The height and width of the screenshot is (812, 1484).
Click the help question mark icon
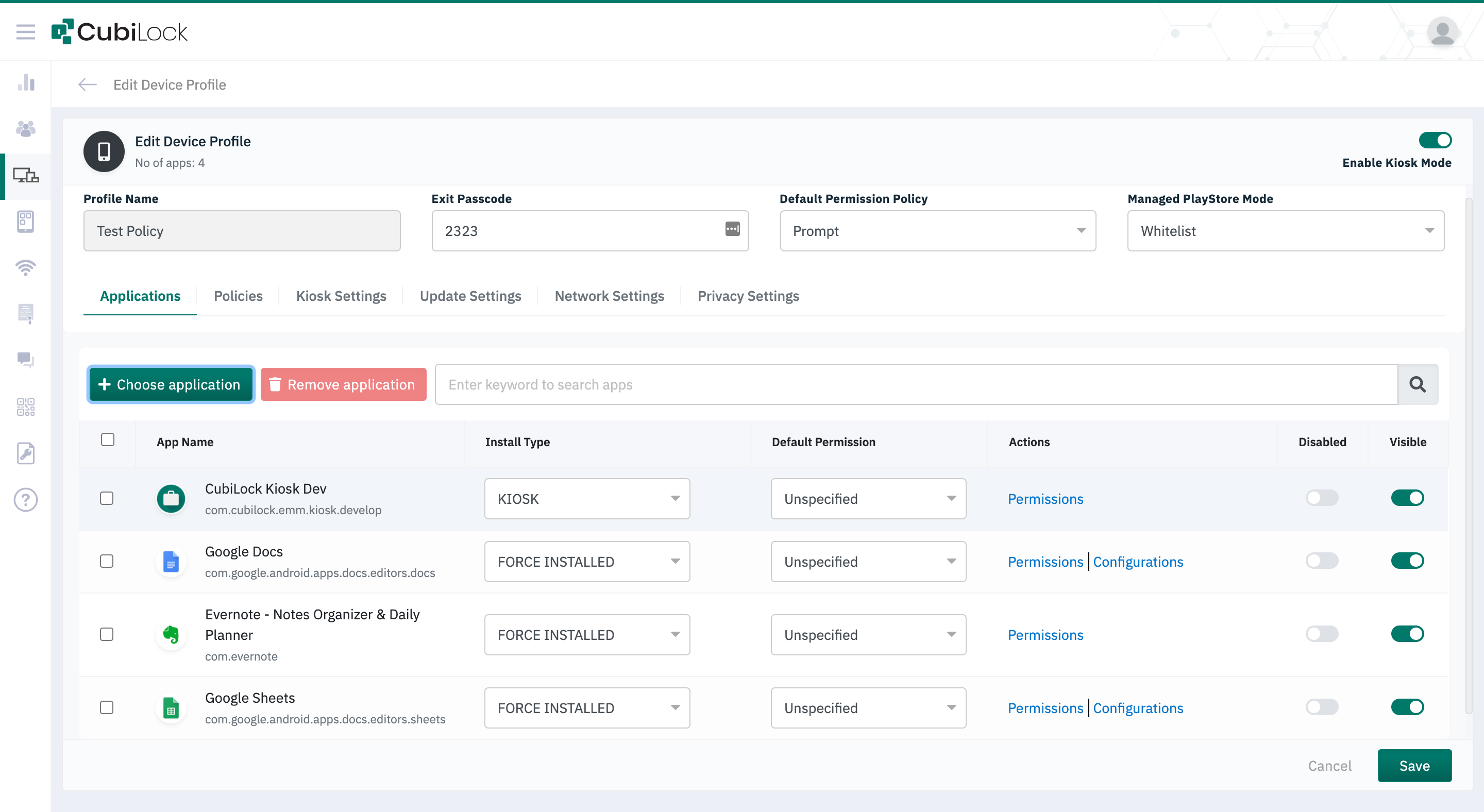(x=26, y=499)
